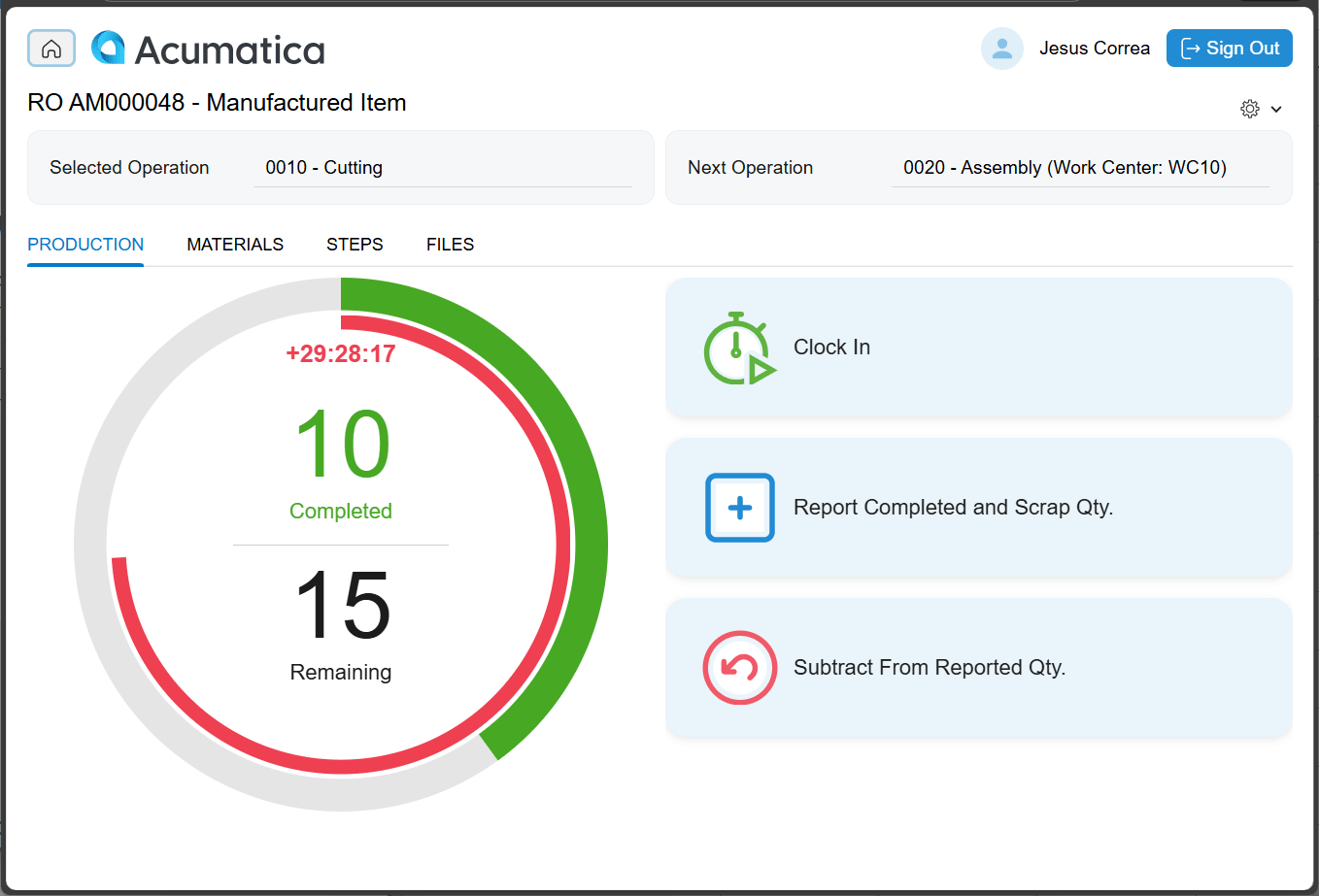This screenshot has width=1319, height=896.
Task: Click the Jesus Correa user name
Action: (x=1094, y=49)
